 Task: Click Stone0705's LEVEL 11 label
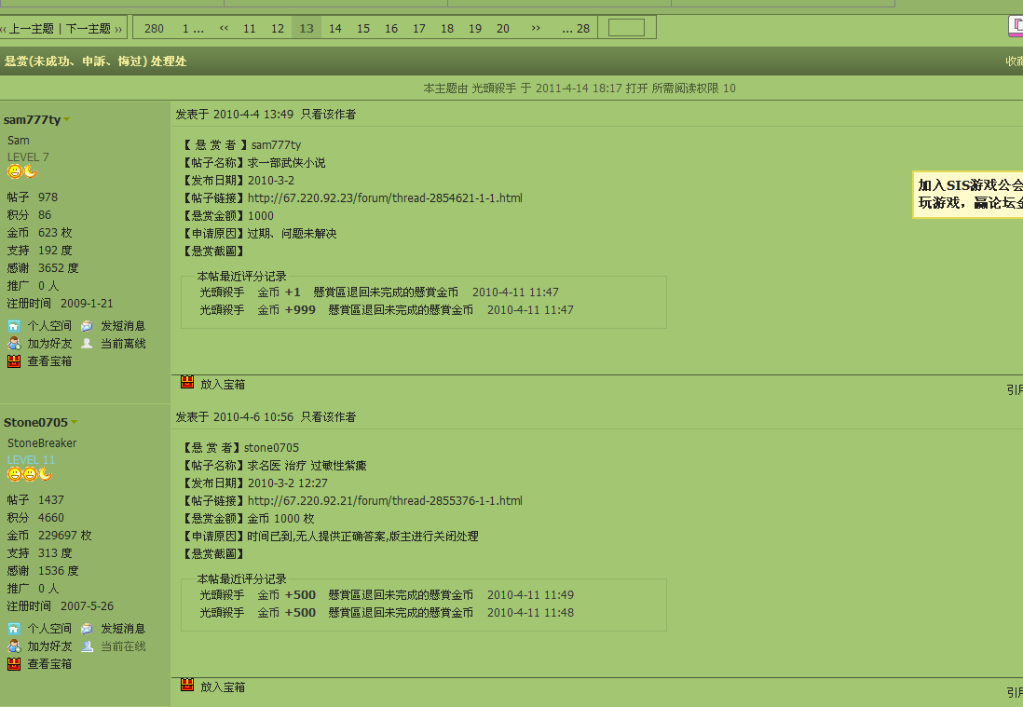[x=31, y=459]
